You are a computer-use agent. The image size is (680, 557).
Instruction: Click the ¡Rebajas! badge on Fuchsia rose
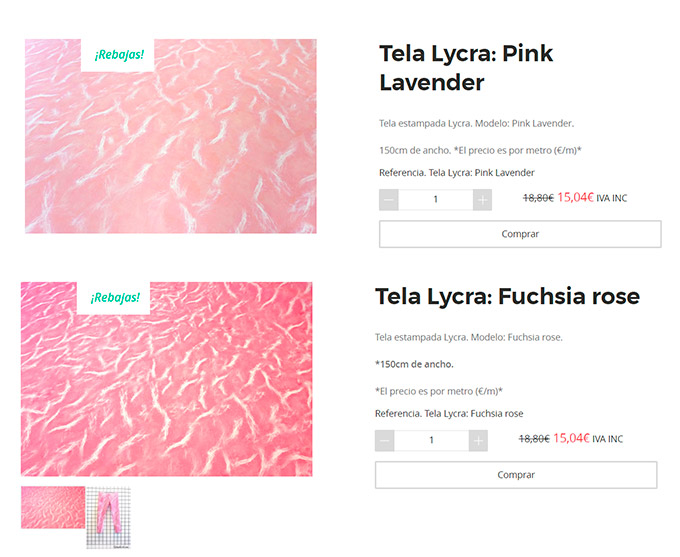click(114, 298)
